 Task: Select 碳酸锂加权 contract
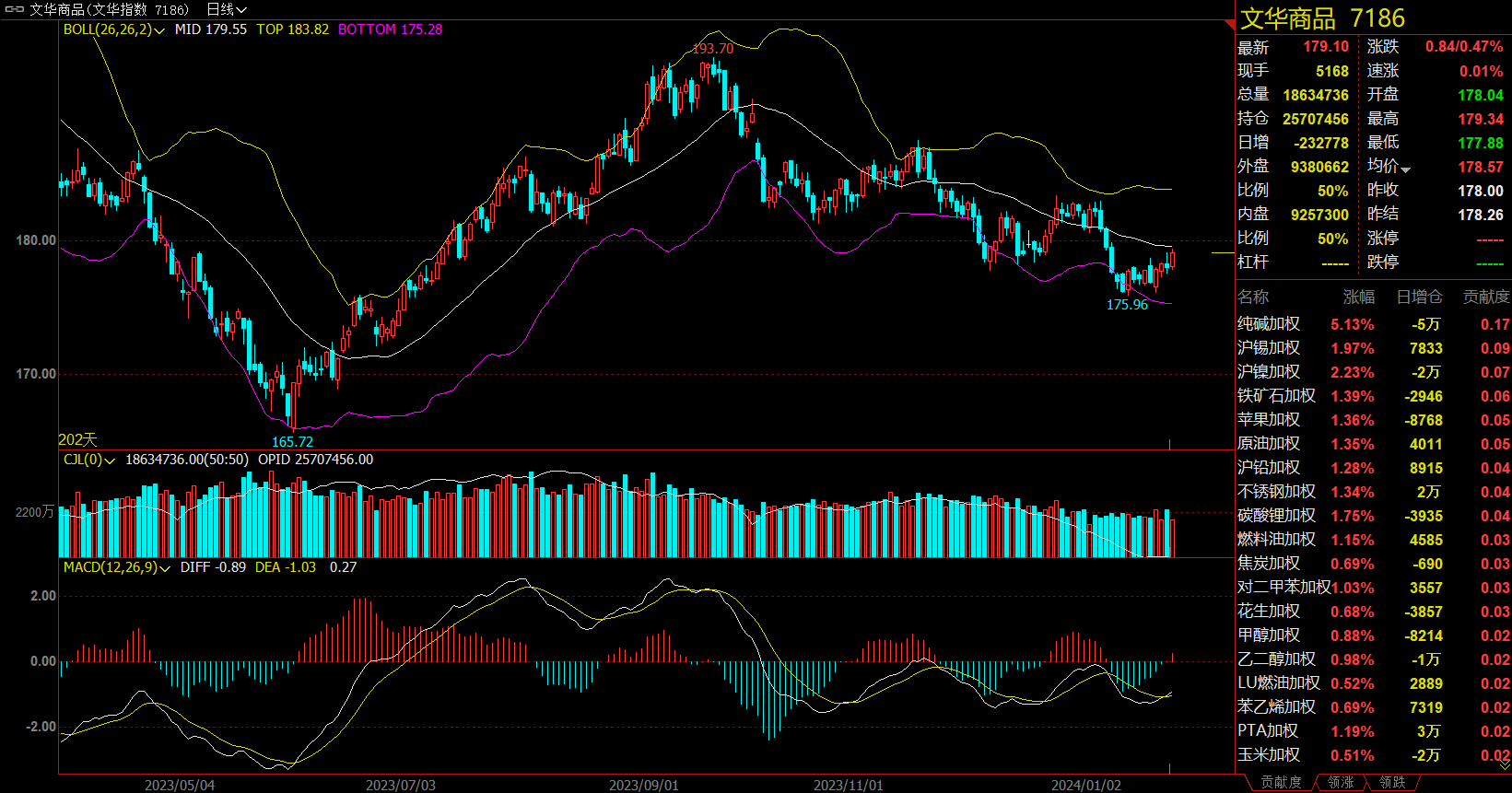1276,516
